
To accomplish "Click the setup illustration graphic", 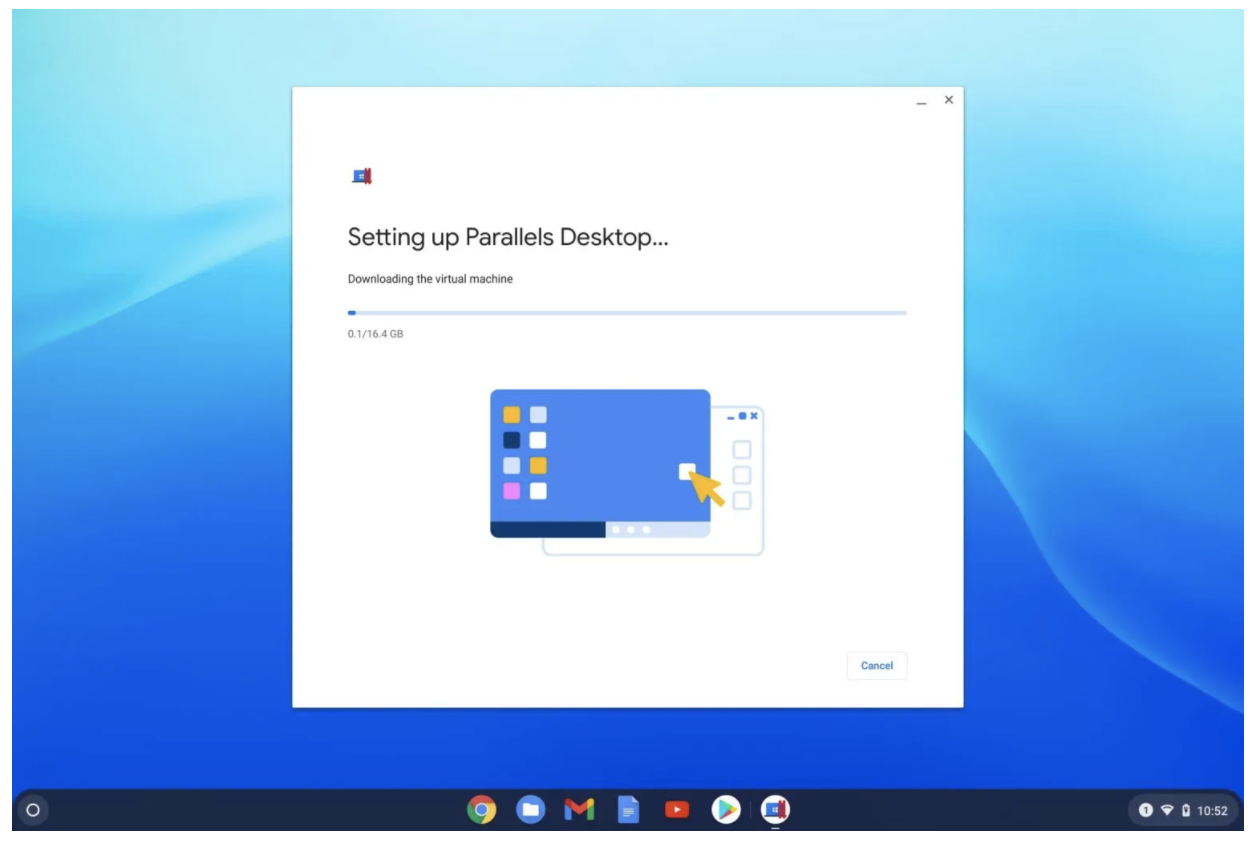I will click(625, 470).
